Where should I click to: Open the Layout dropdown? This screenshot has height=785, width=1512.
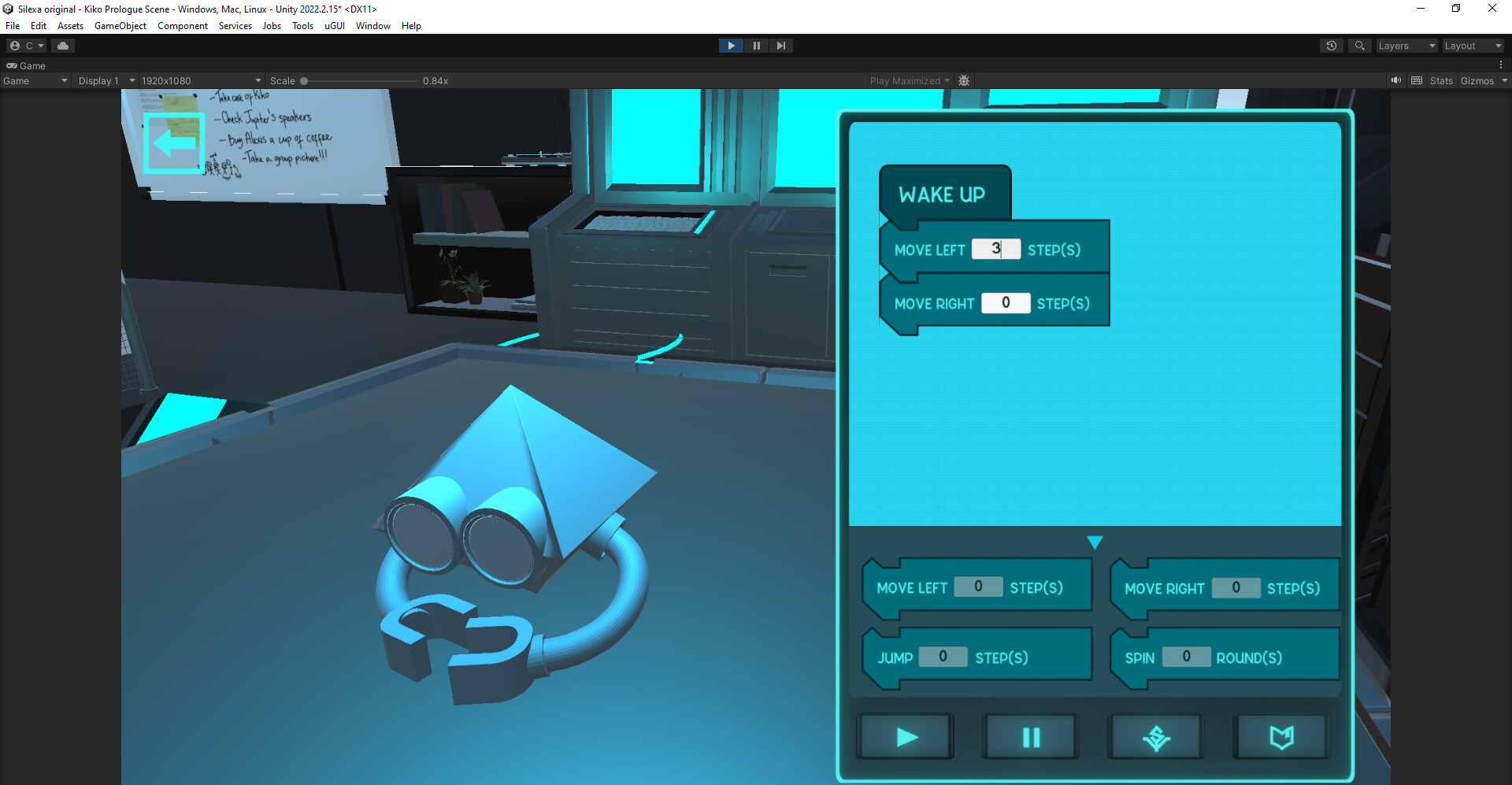1473,46
